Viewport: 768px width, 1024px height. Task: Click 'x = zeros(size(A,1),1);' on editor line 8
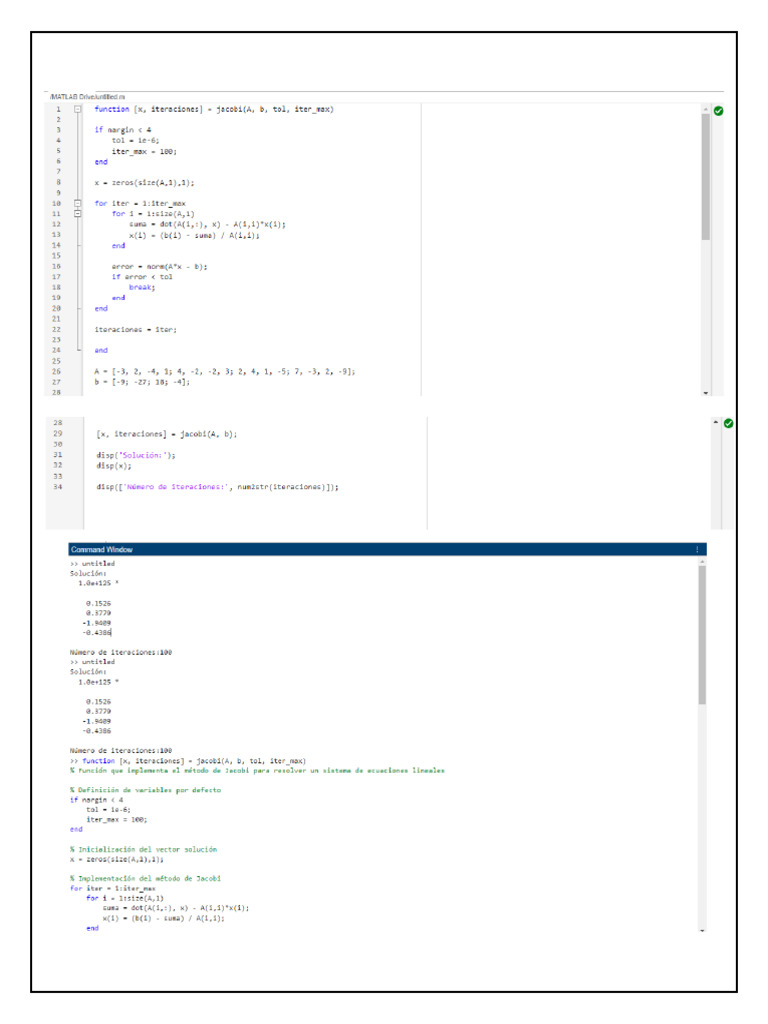click(x=144, y=182)
